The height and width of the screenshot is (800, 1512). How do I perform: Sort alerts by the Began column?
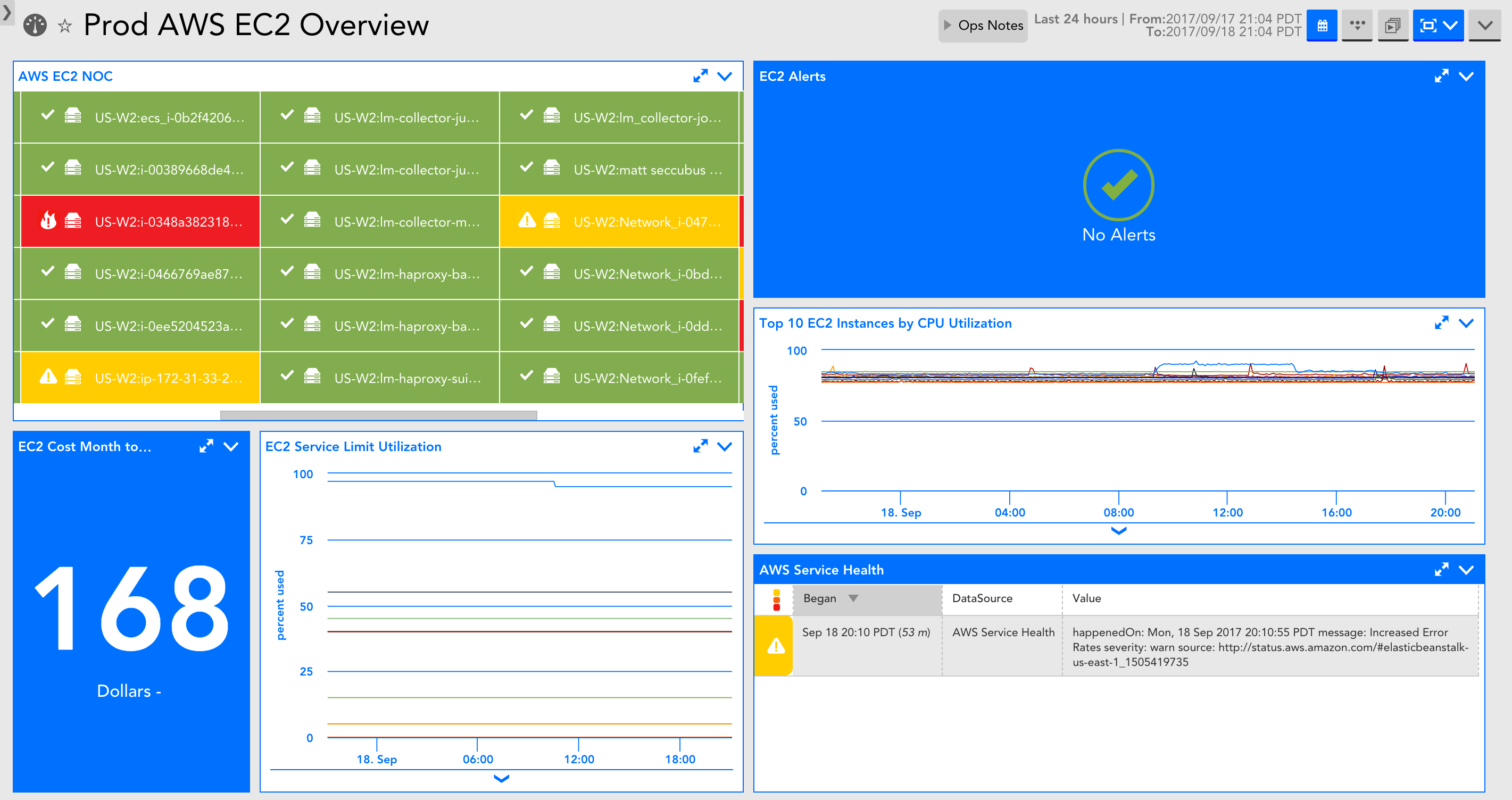click(868, 599)
